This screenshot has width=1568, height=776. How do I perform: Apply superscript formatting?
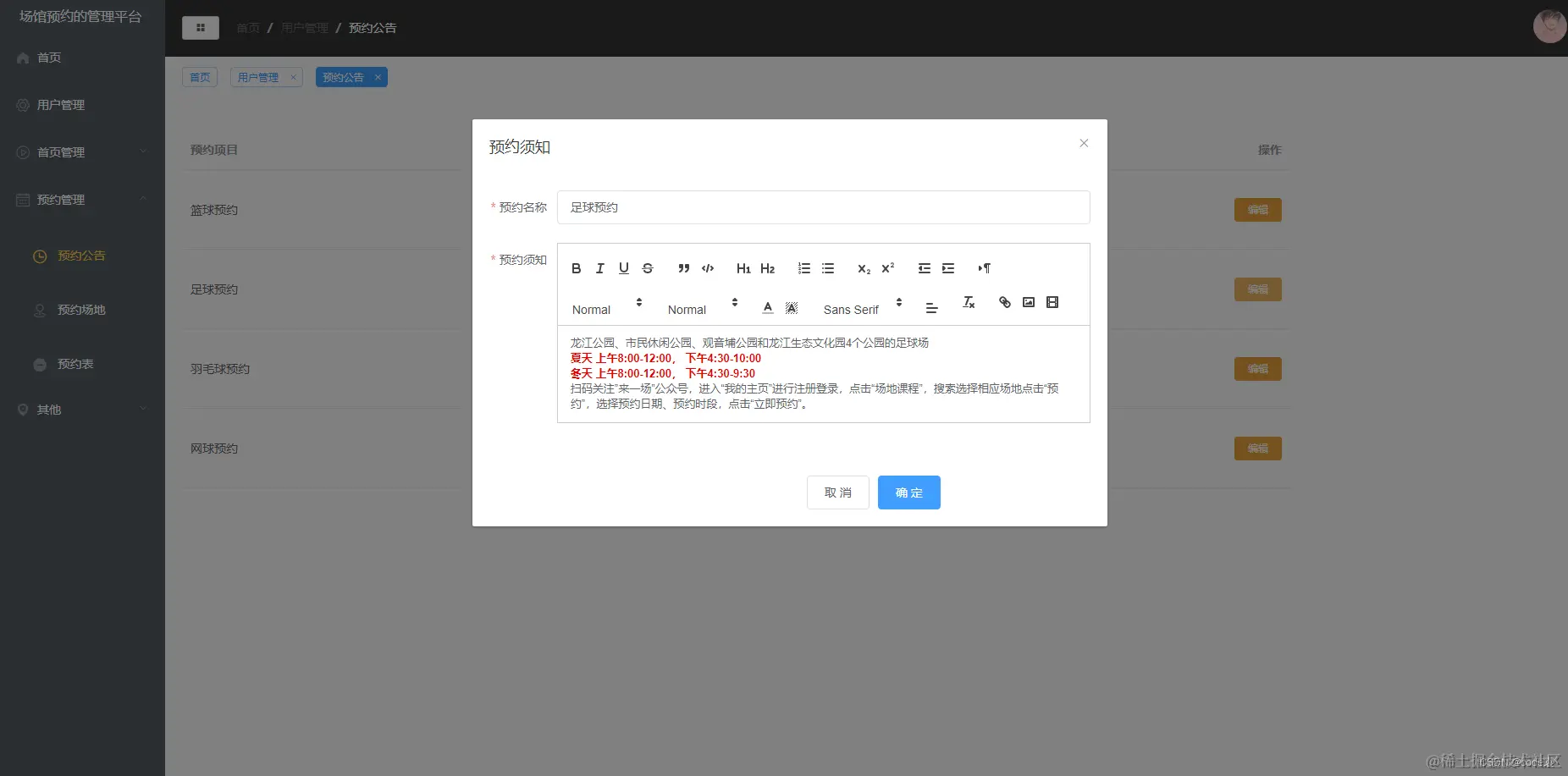click(886, 268)
